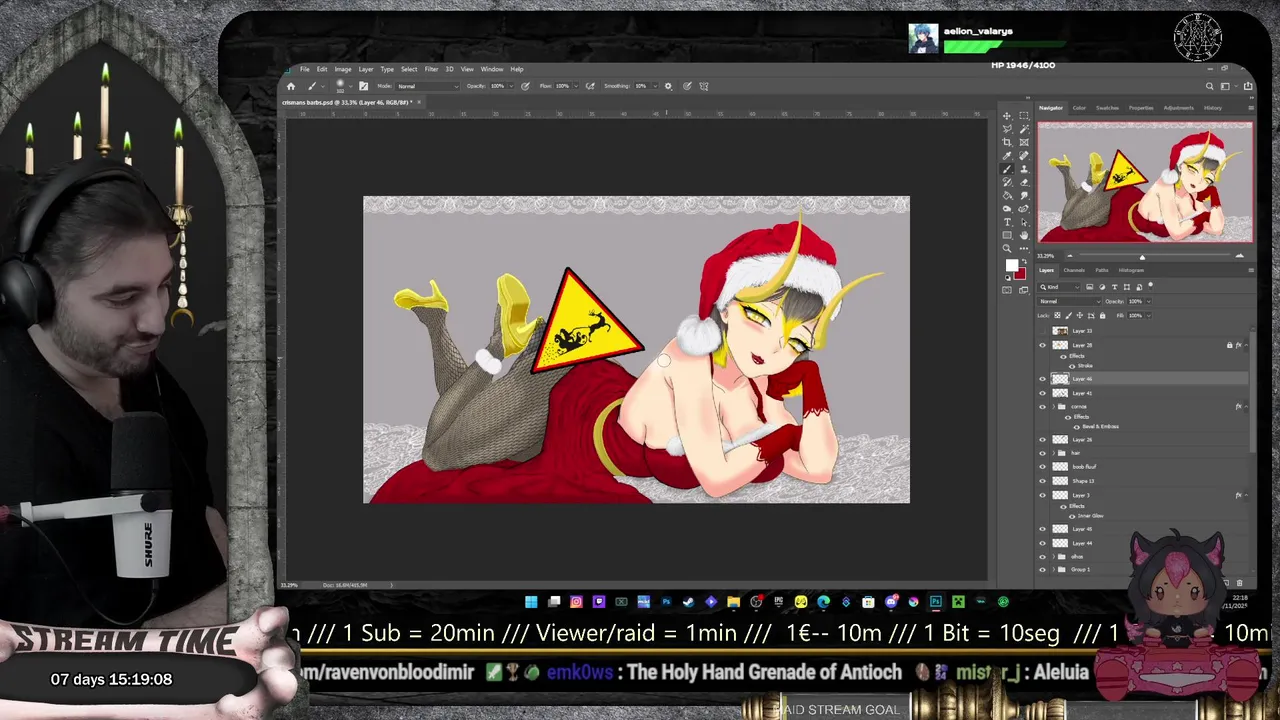Switch to the History tab

(1213, 108)
